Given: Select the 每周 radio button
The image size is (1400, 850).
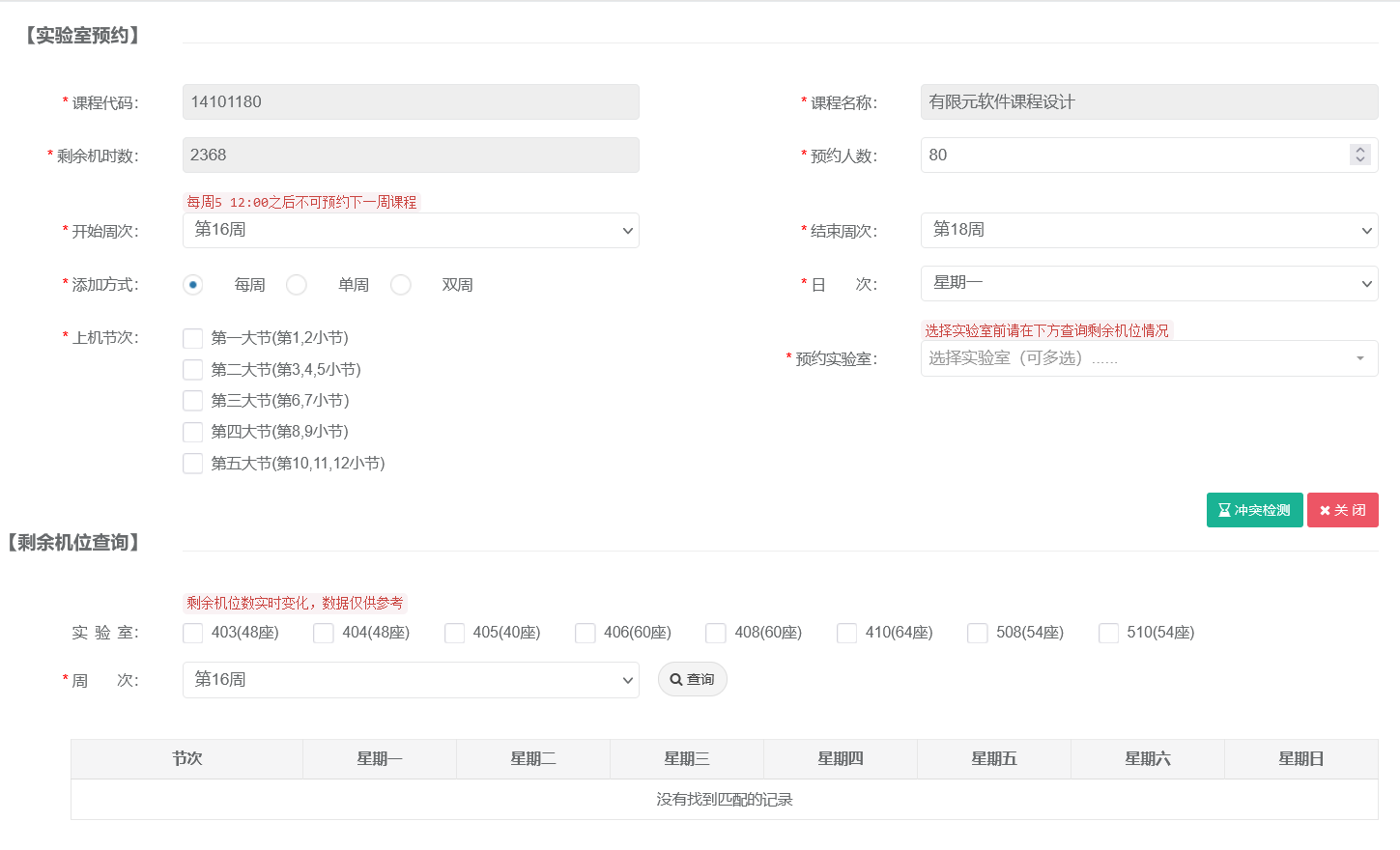Looking at the screenshot, I should pyautogui.click(x=193, y=285).
